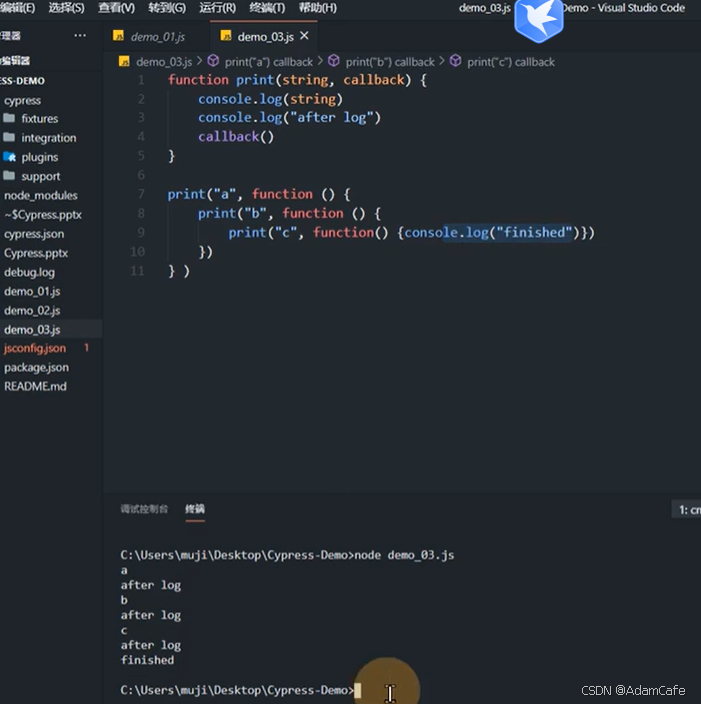Open the support folder

pos(40,176)
